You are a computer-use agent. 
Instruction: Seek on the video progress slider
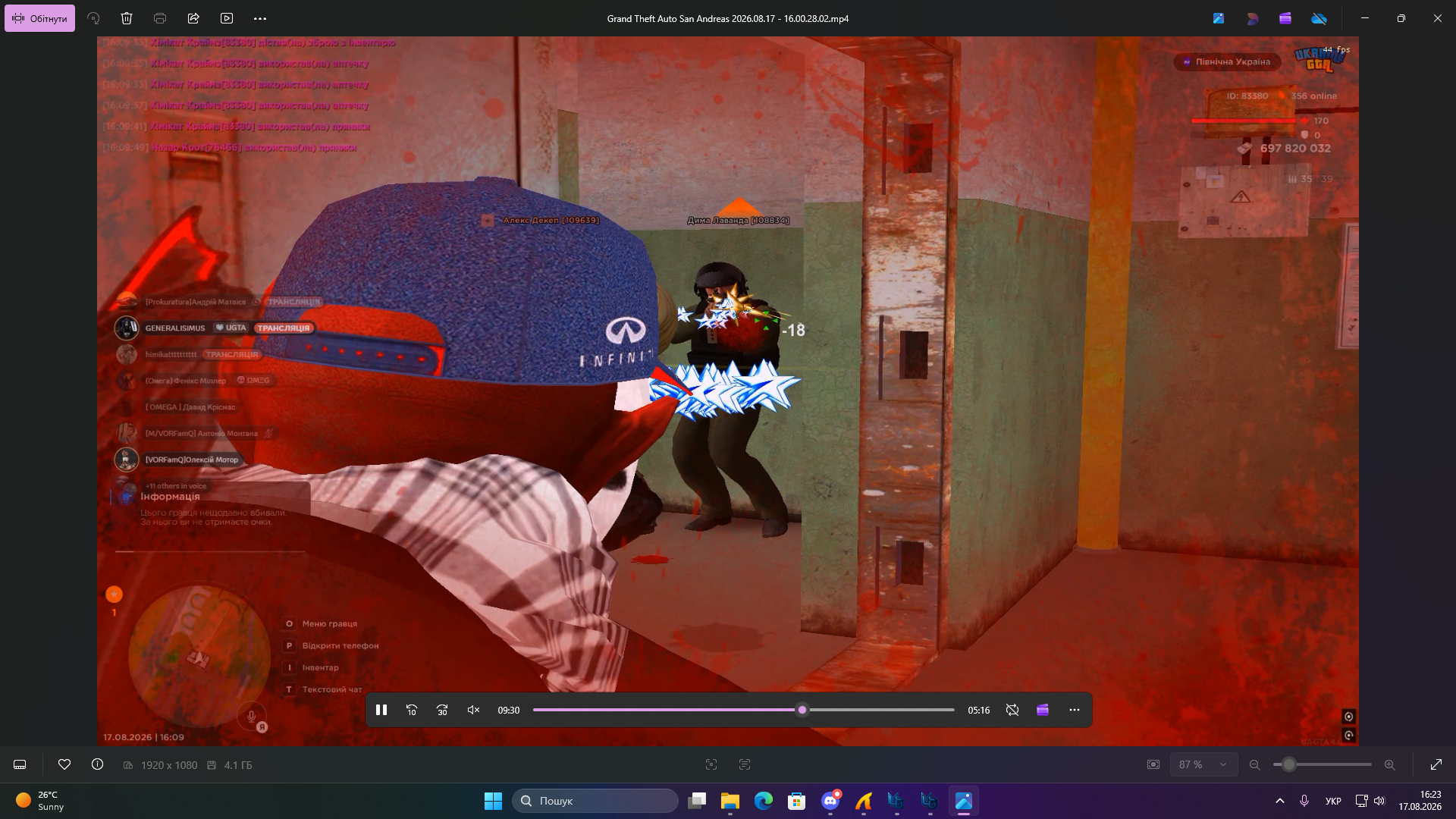tap(743, 710)
